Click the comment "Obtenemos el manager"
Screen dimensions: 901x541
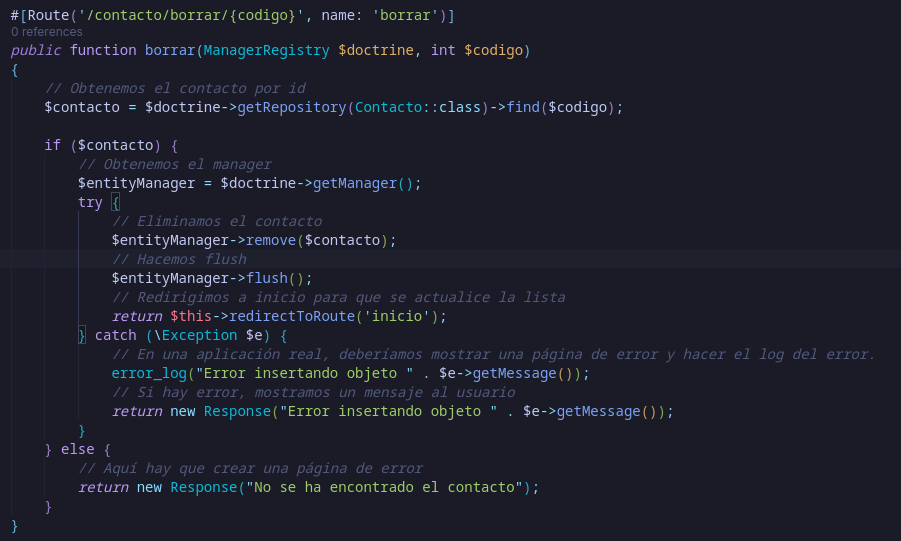pyautogui.click(x=175, y=164)
